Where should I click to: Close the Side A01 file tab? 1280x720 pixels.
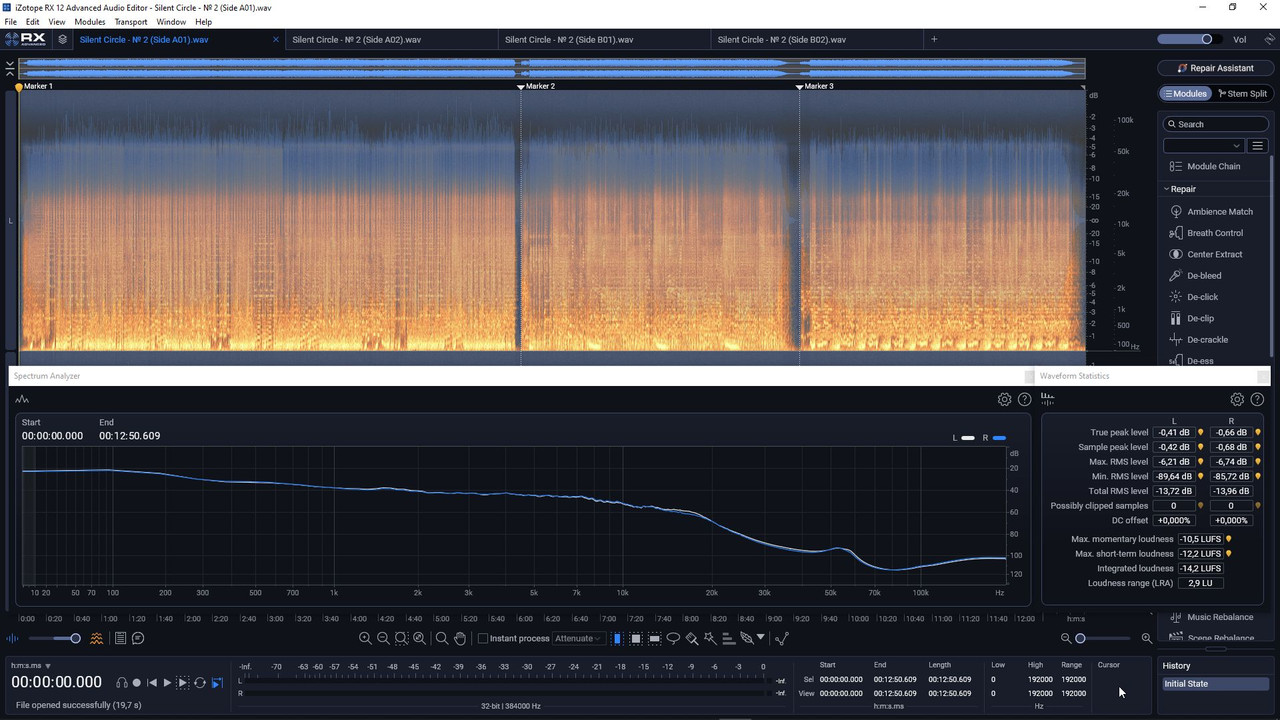pos(276,40)
